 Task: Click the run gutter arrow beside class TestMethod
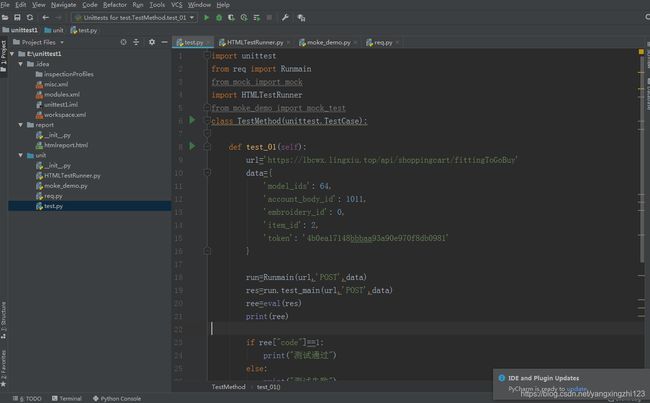[192, 120]
